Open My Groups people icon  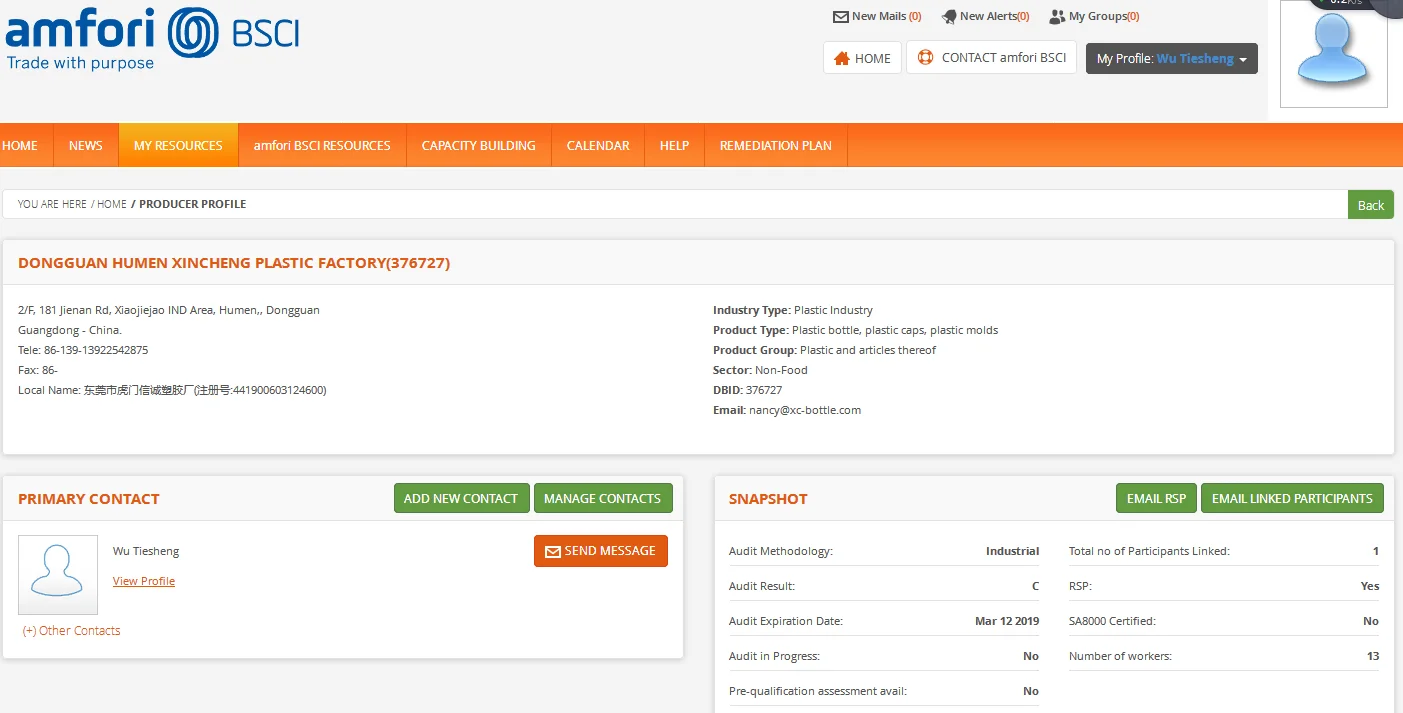coord(1057,17)
